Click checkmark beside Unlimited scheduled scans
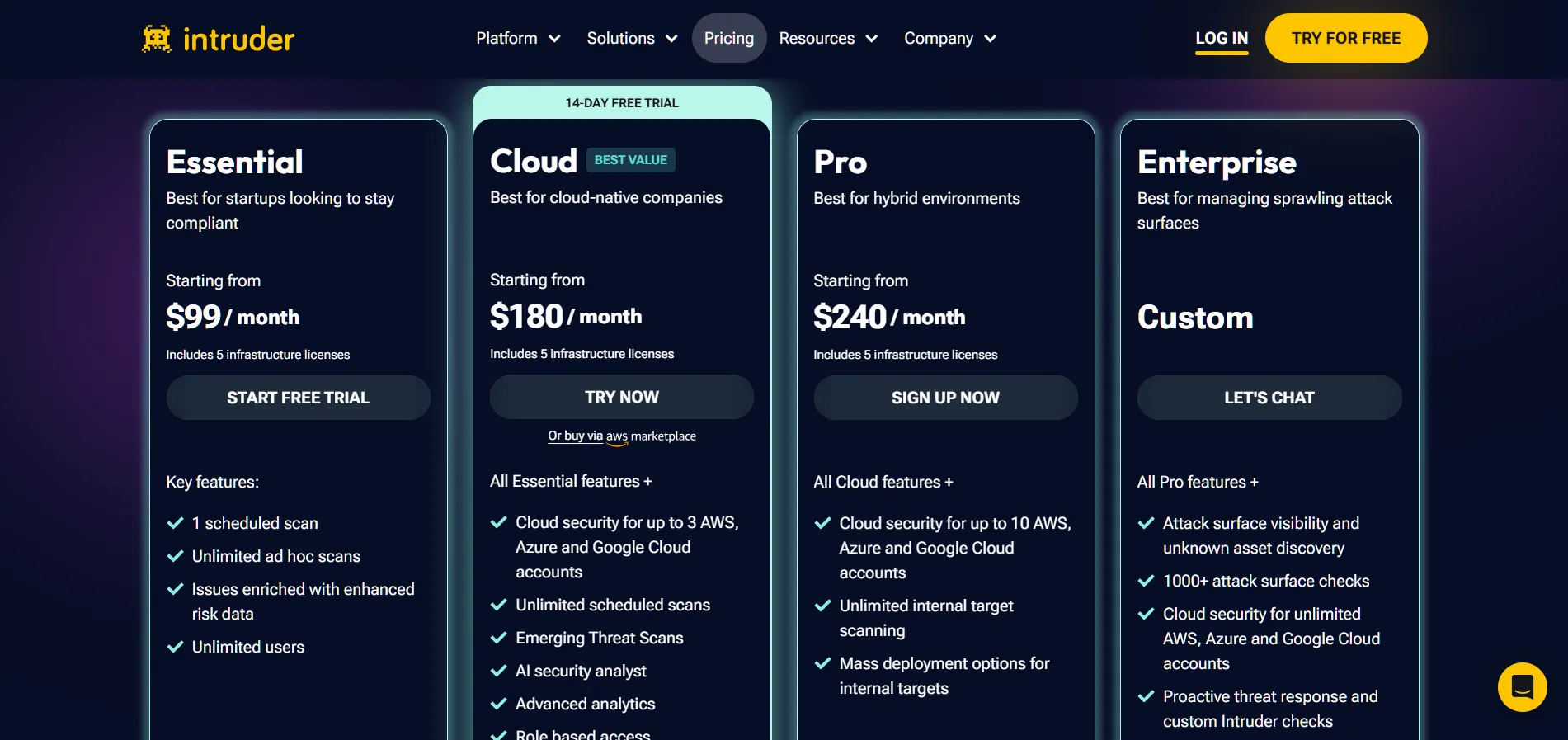This screenshot has width=1568, height=740. point(498,605)
